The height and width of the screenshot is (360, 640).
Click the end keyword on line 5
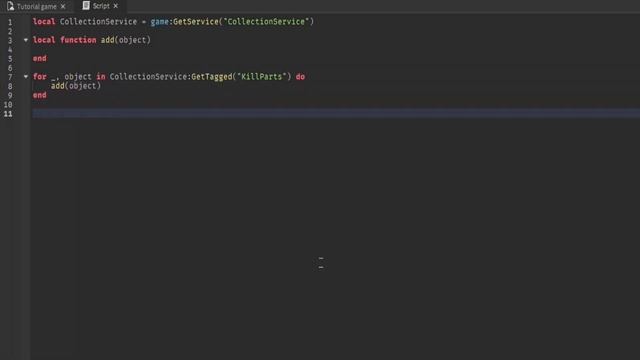tap(40, 58)
